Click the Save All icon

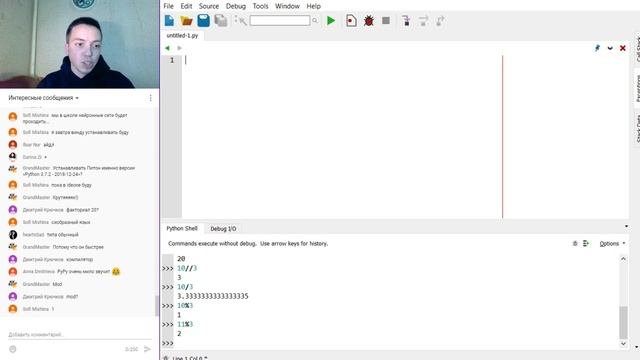pos(221,20)
